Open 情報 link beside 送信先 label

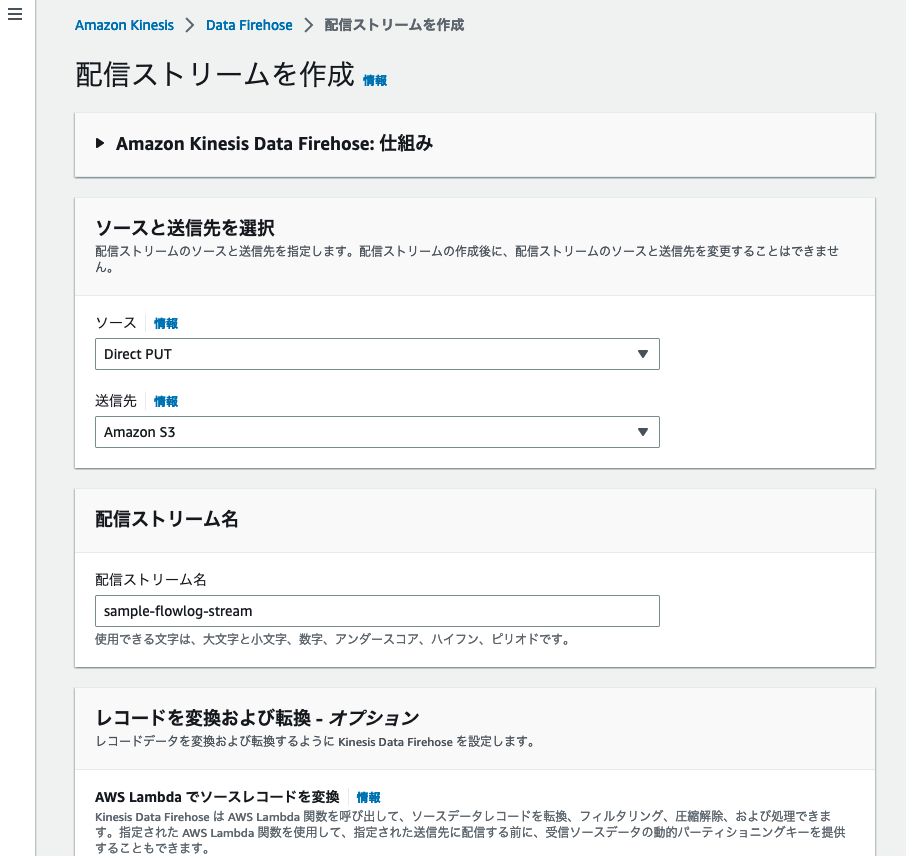166,401
